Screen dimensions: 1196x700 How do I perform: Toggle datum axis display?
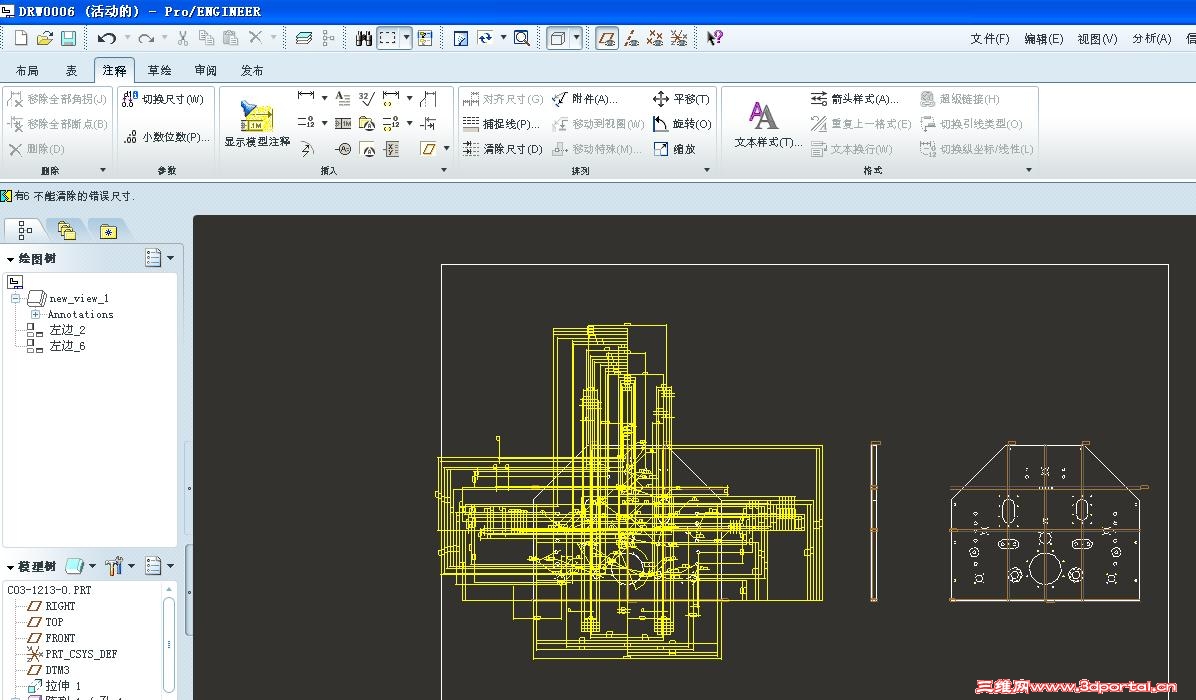pyautogui.click(x=632, y=37)
